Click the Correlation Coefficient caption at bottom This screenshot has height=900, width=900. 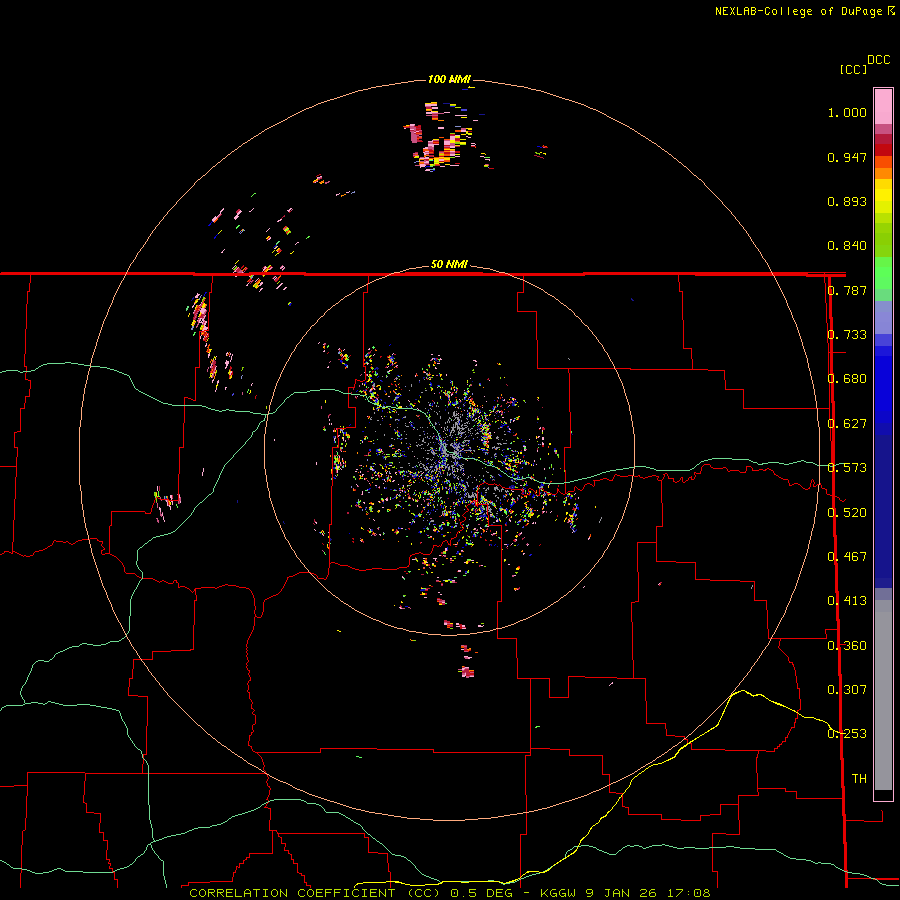[x=315, y=893]
